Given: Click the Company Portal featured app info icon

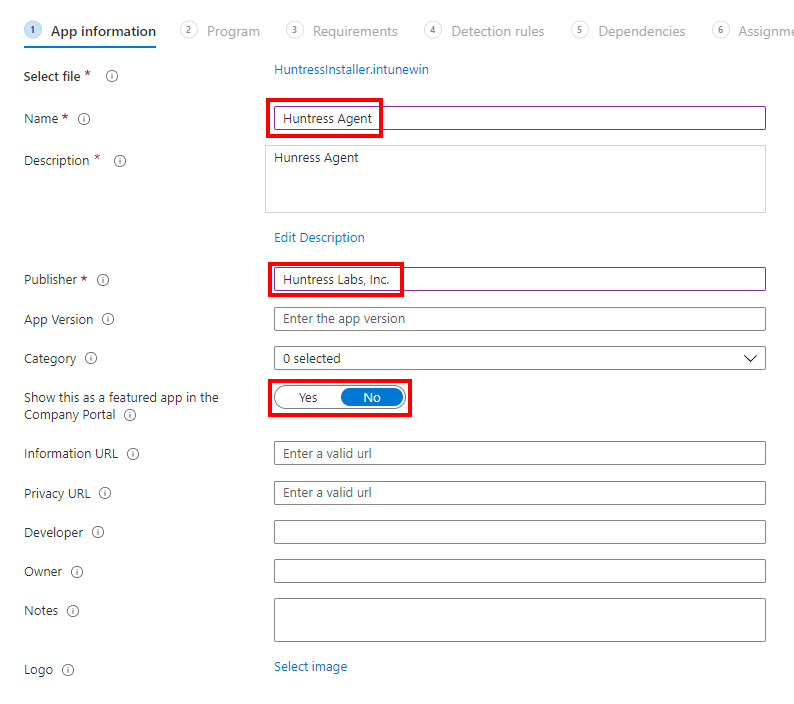Looking at the screenshot, I should 130,415.
